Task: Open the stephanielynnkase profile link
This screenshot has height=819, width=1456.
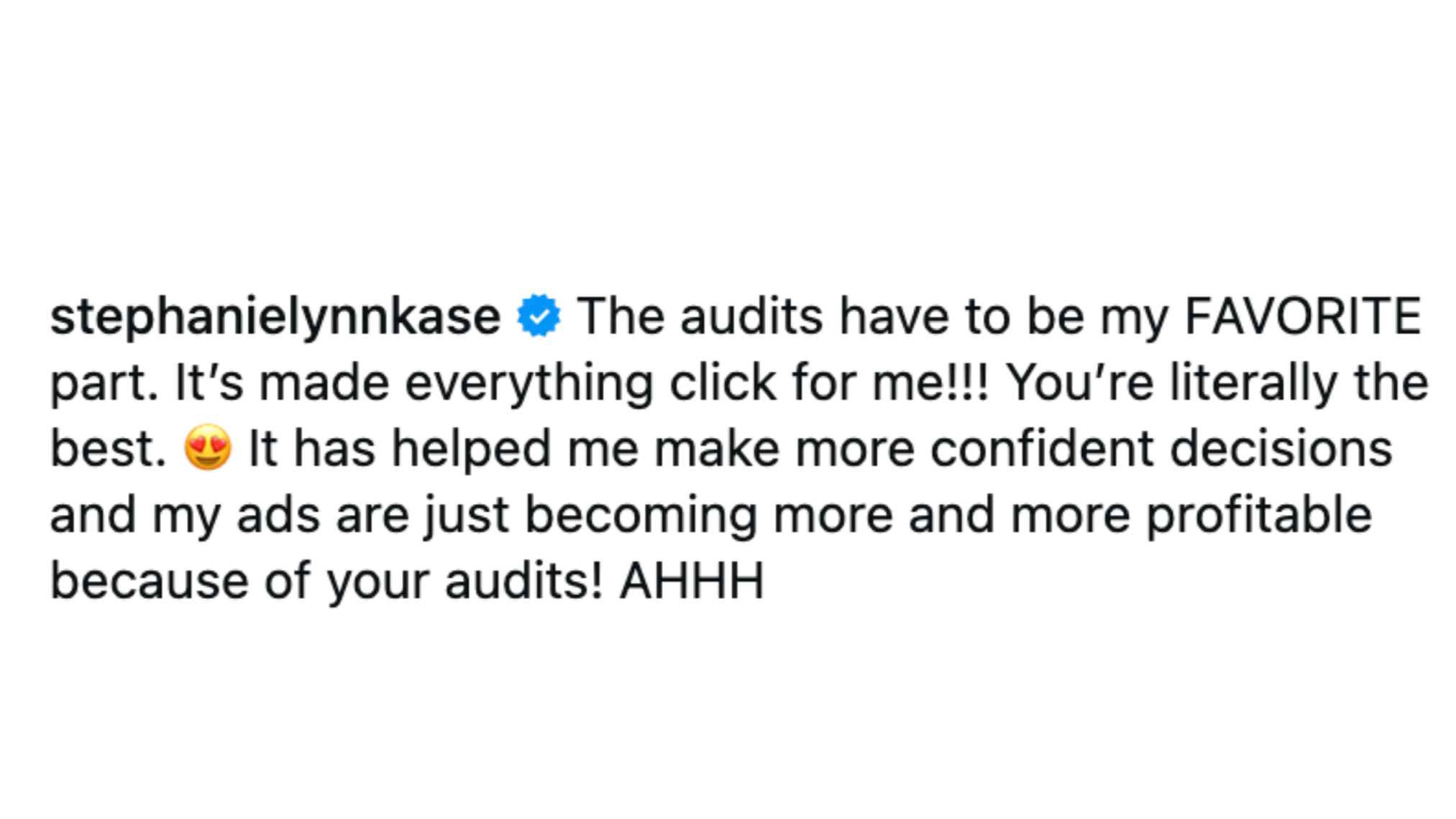Action: [x=275, y=317]
